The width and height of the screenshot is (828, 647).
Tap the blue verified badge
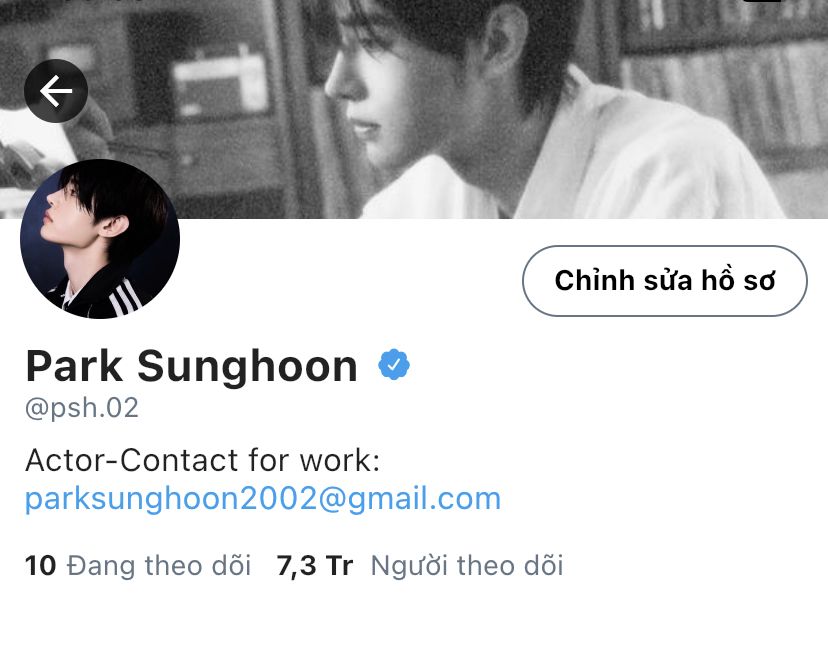(394, 364)
